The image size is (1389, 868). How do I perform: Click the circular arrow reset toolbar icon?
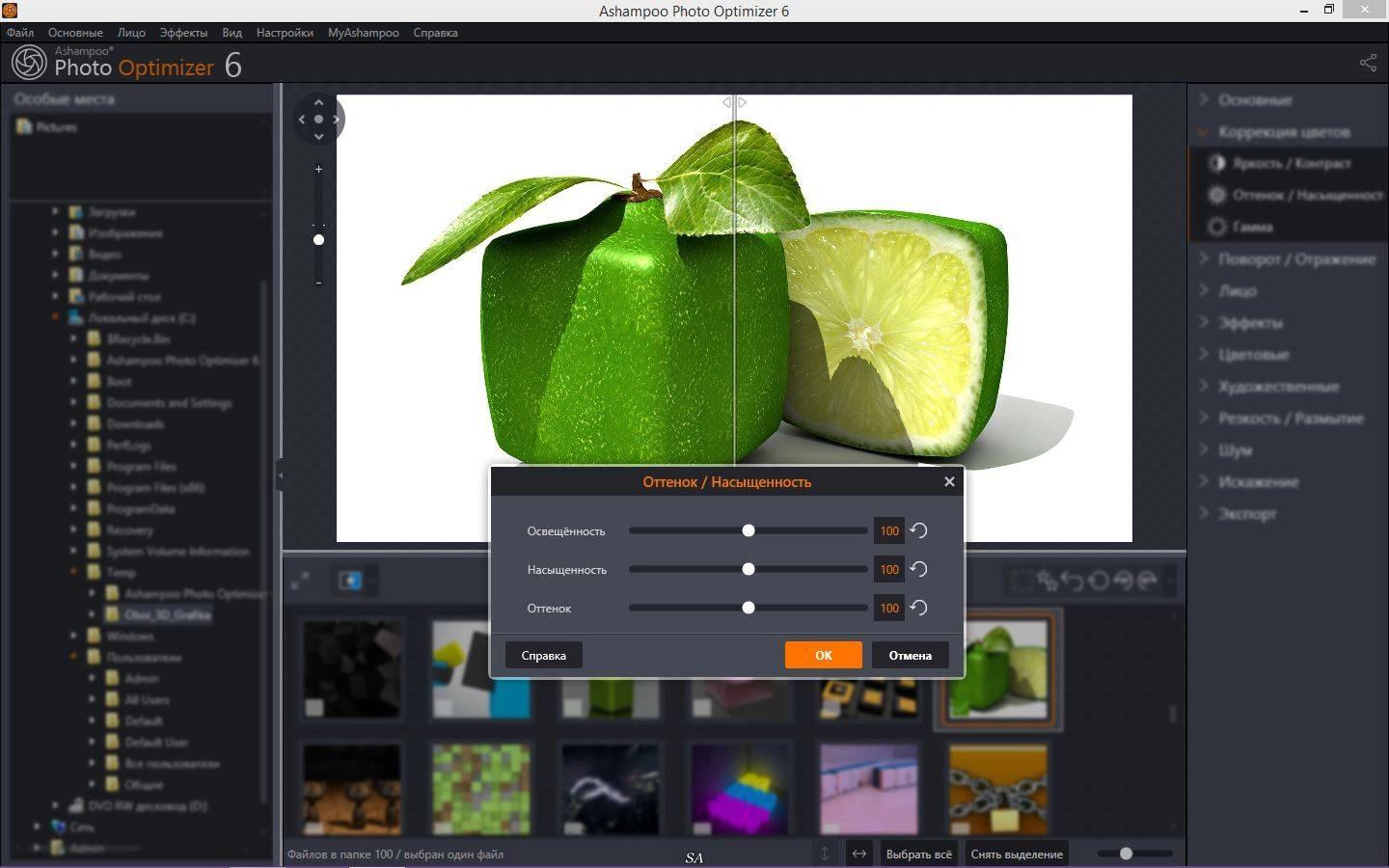click(x=1098, y=581)
